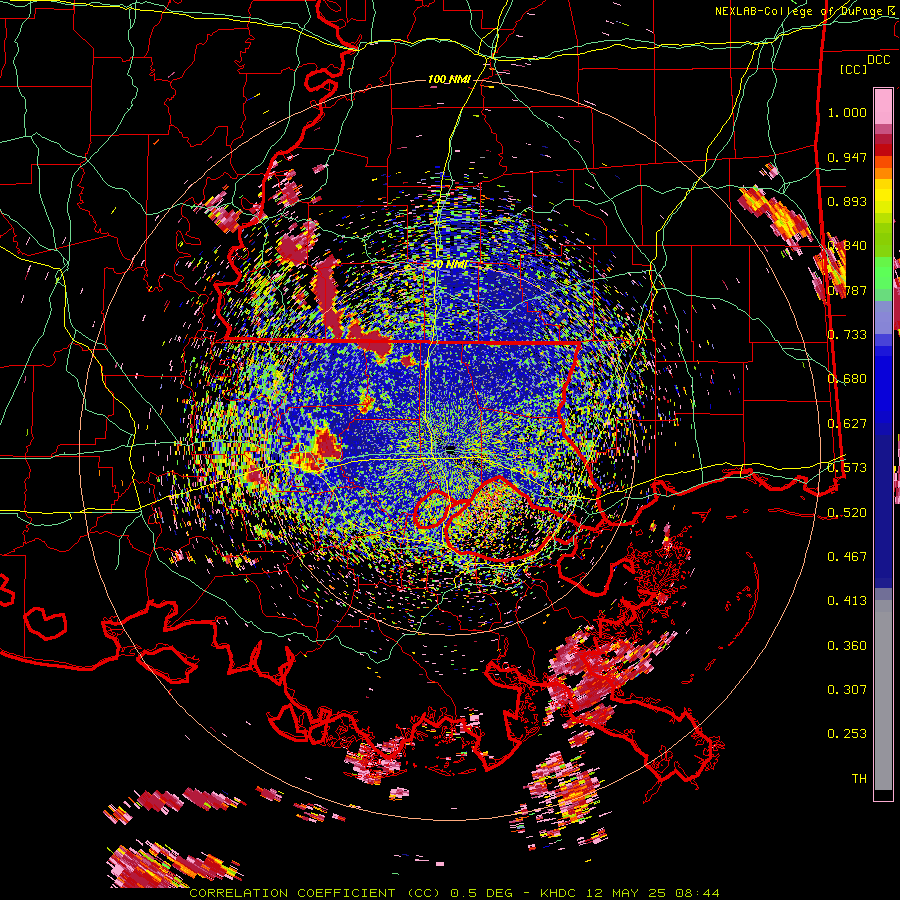Image resolution: width=900 pixels, height=900 pixels.
Task: Pick the gray color bar segment
Action: (x=883, y=695)
